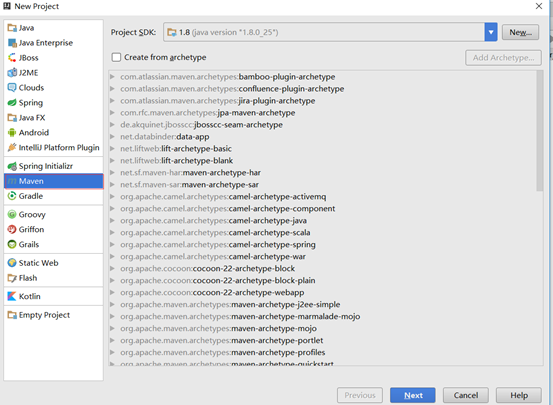Select Gradle label in list
The height and width of the screenshot is (405, 553).
click(31, 196)
